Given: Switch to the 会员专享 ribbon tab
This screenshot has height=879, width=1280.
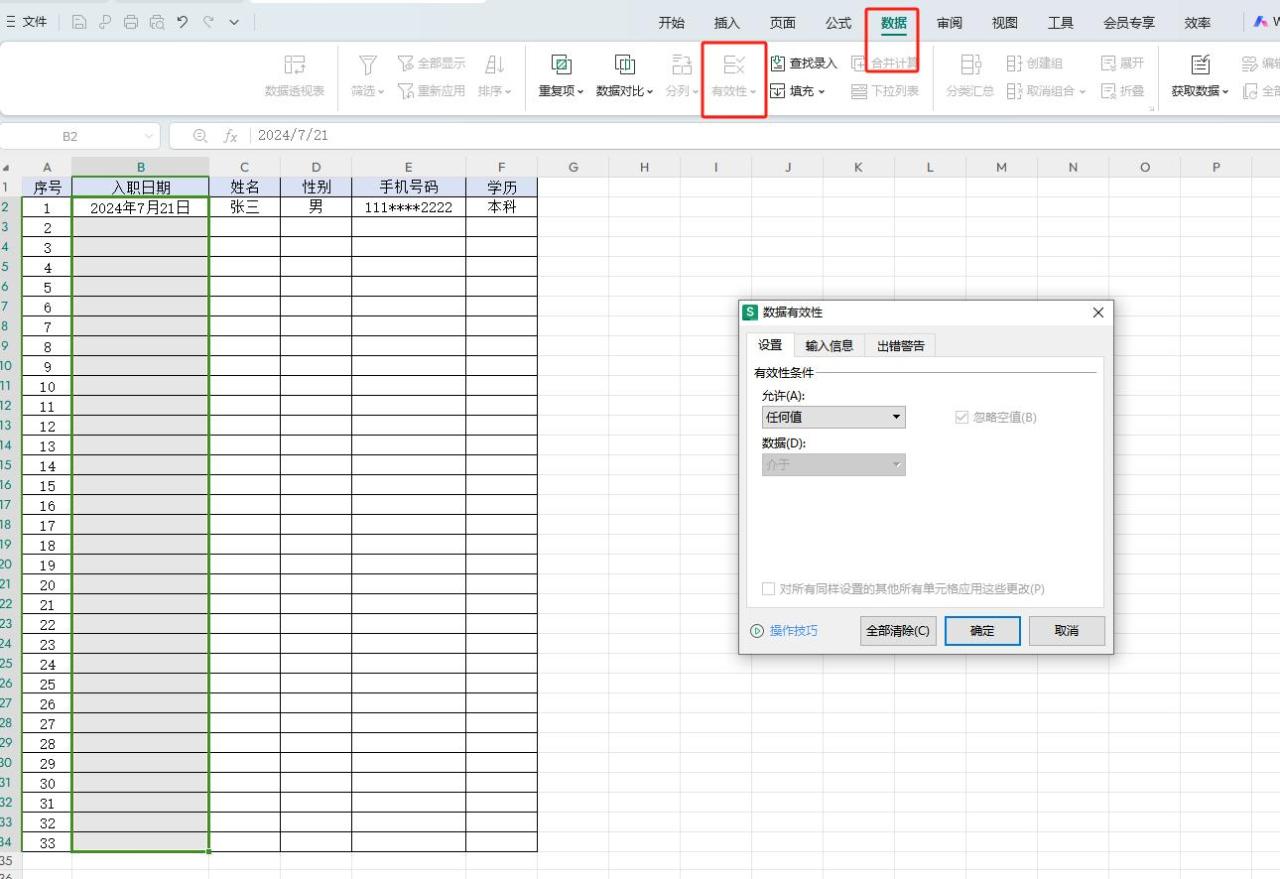Looking at the screenshot, I should click(1129, 23).
